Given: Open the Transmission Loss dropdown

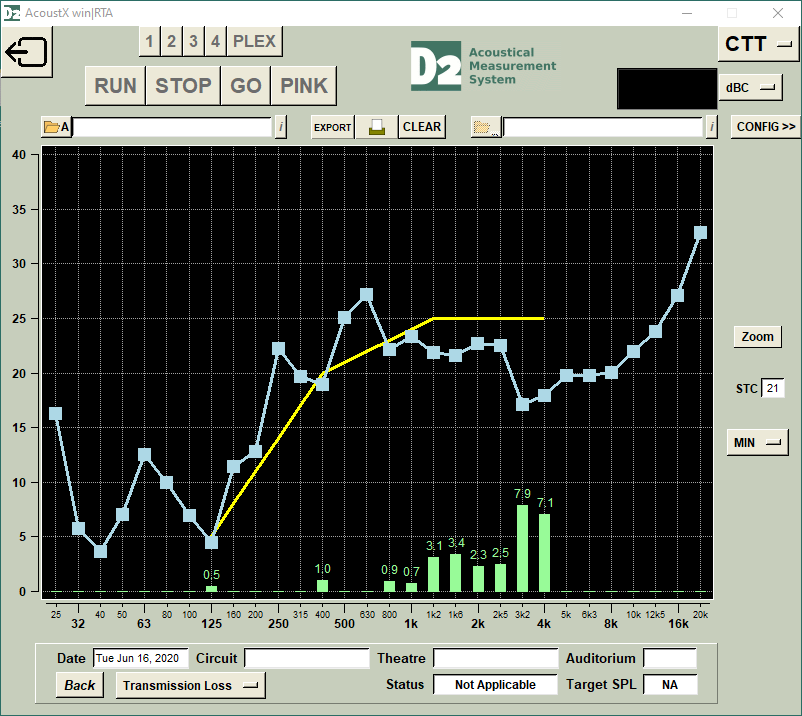Looking at the screenshot, I should pyautogui.click(x=190, y=685).
